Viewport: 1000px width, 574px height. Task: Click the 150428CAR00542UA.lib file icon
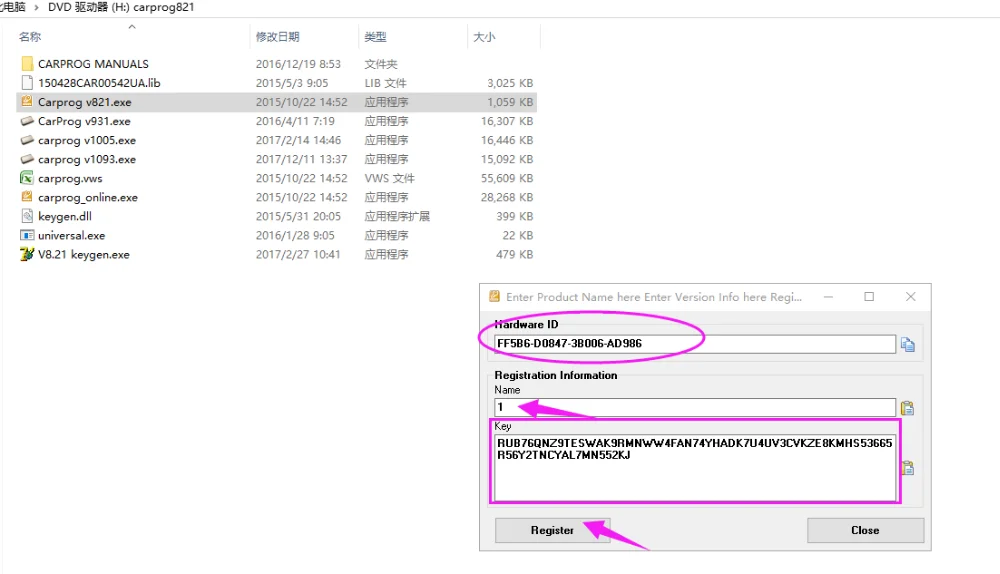tap(27, 83)
